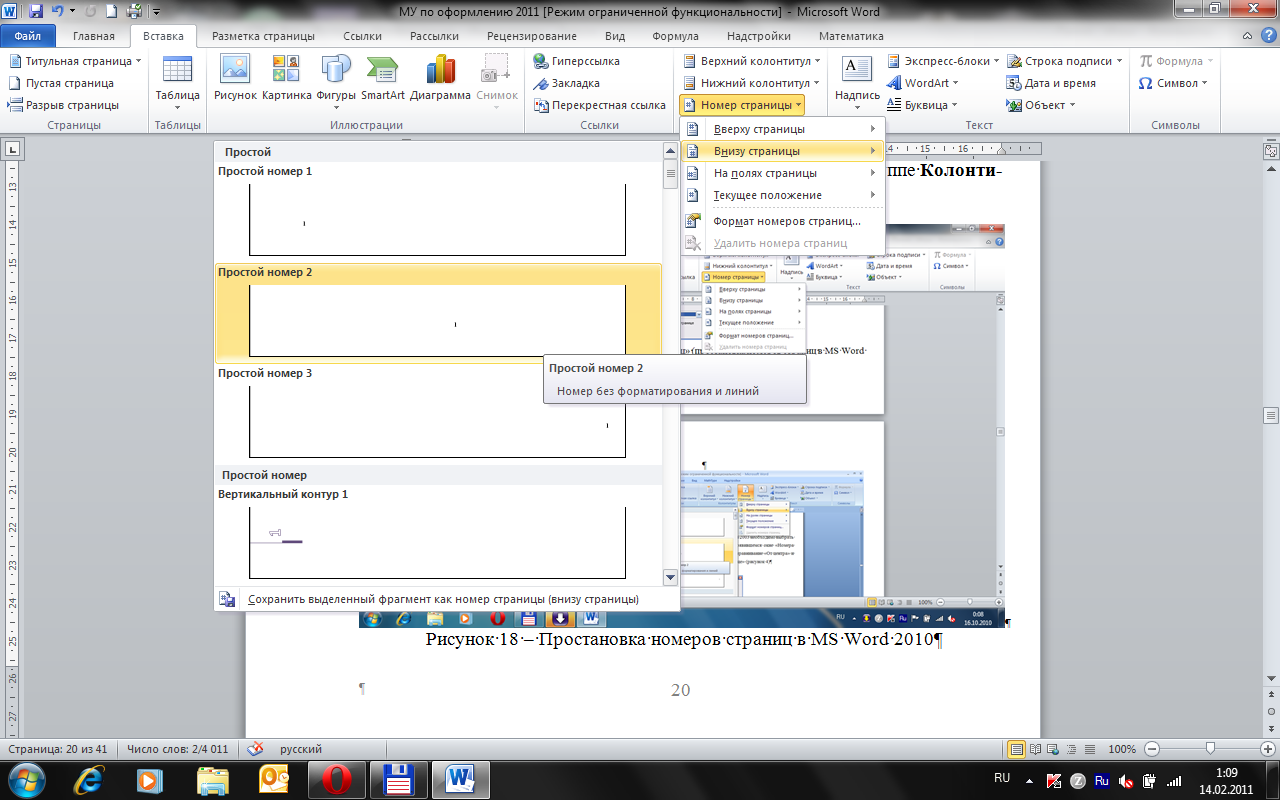Open Internet Explorer from the taskbar

click(91, 779)
